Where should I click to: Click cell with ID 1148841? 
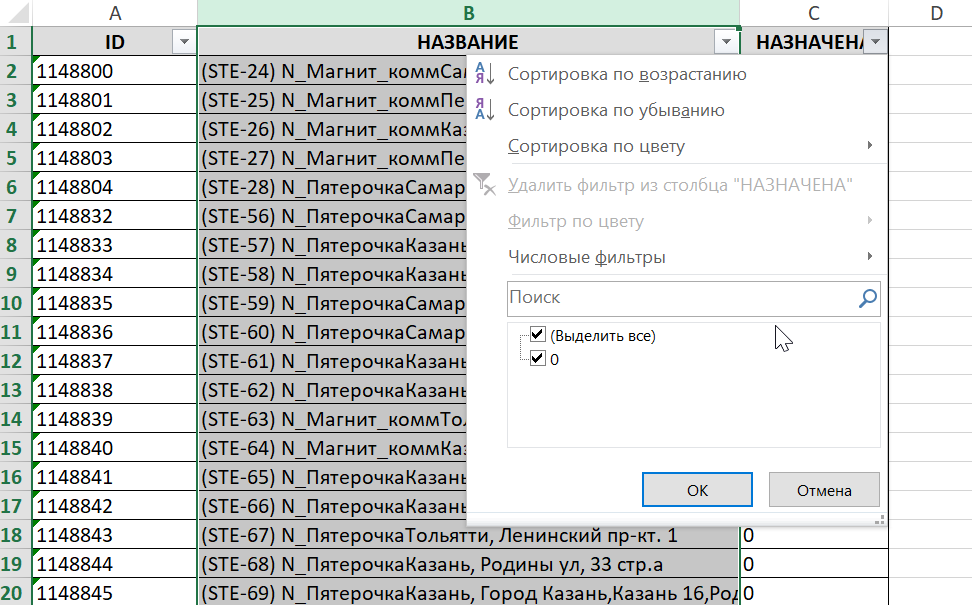115,477
